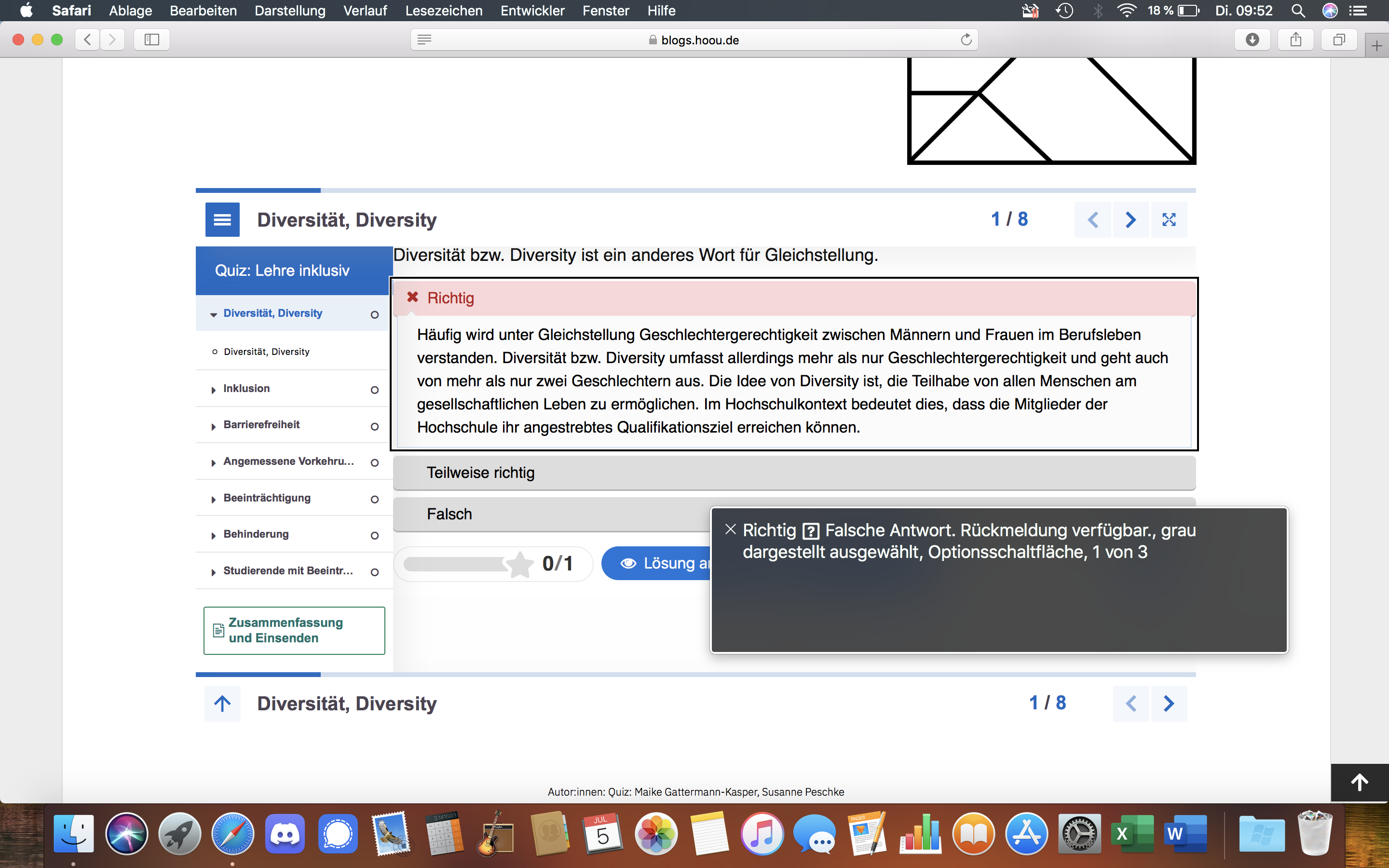This screenshot has height=868, width=1389.
Task: Expand the Beeinträchtigung chapter
Action: coord(294,498)
